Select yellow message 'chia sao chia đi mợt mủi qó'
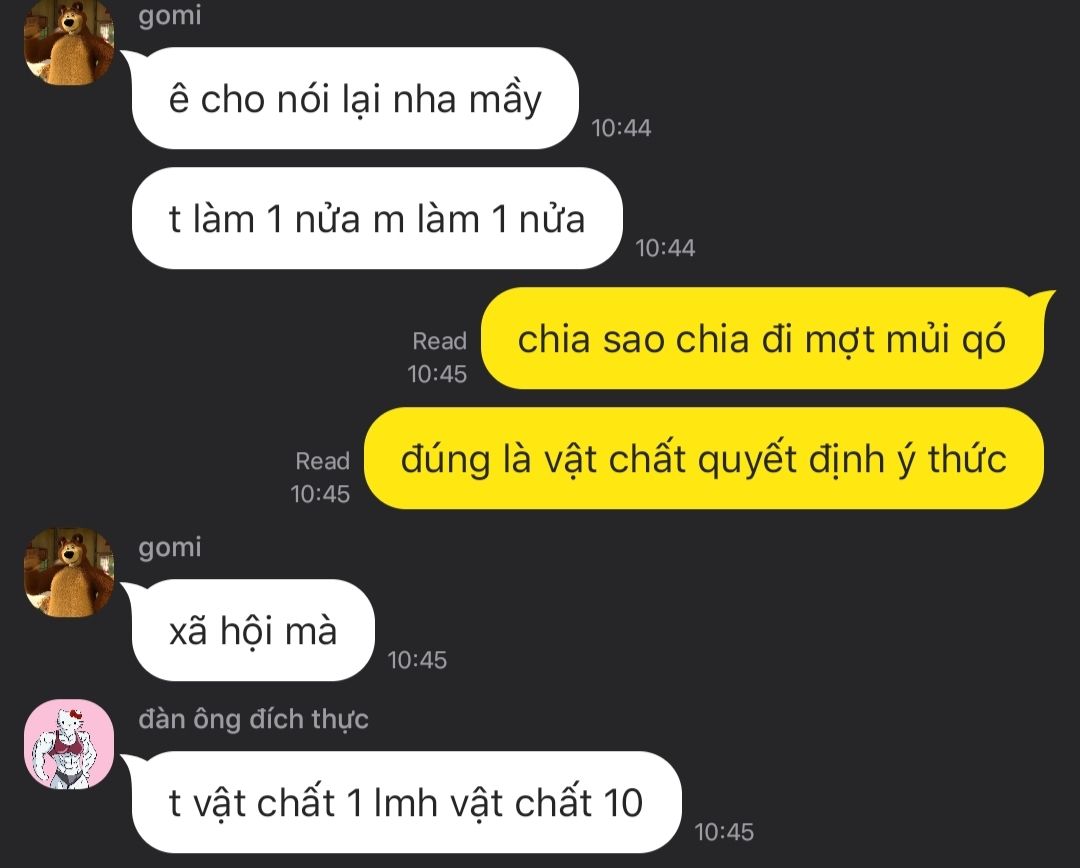Image resolution: width=1080 pixels, height=868 pixels. click(762, 338)
